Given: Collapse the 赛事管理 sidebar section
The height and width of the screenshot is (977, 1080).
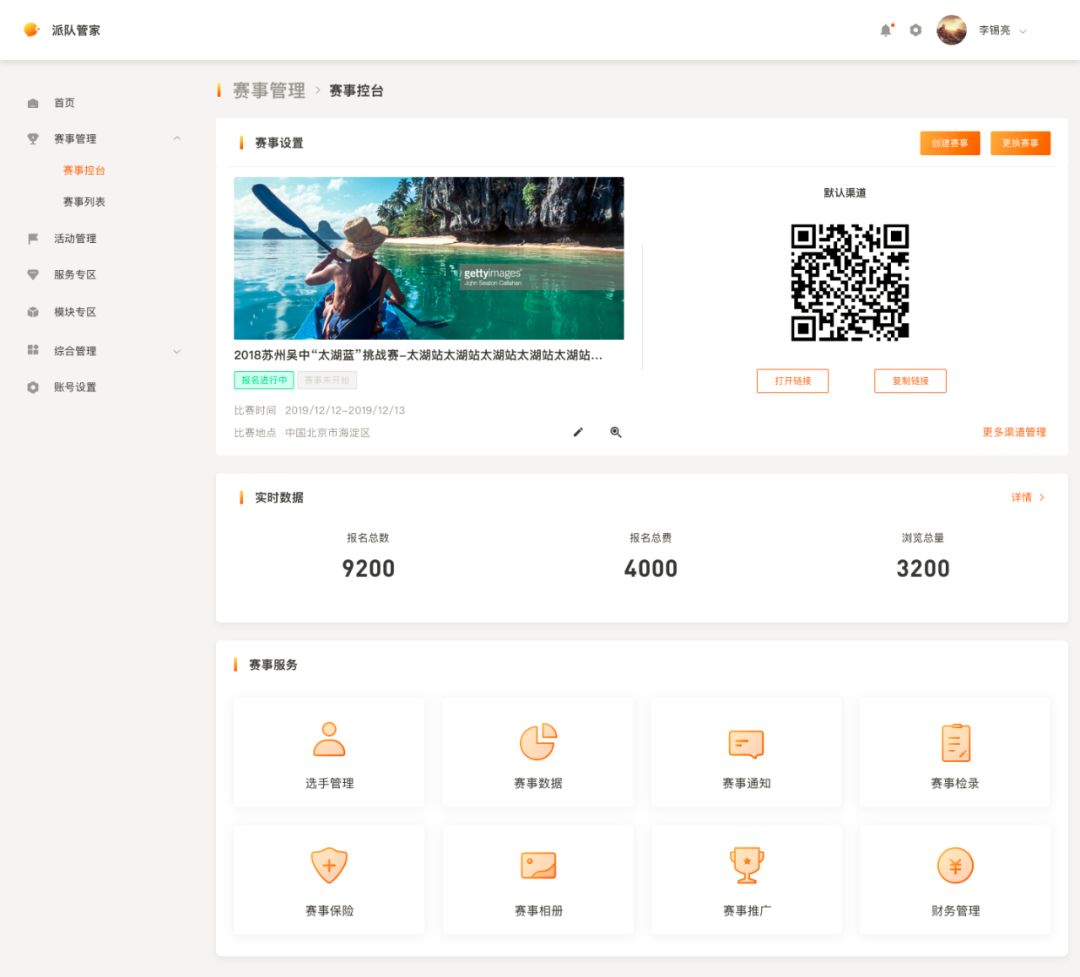Looking at the screenshot, I should [x=177, y=139].
